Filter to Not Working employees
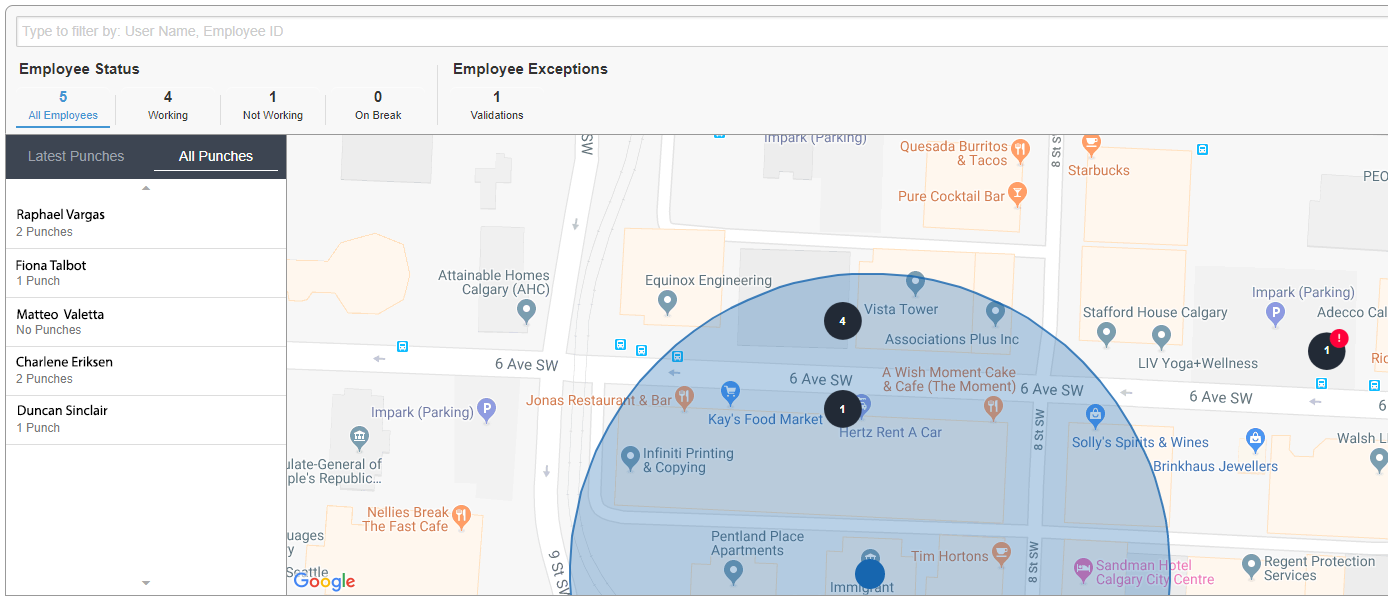 pyautogui.click(x=273, y=105)
